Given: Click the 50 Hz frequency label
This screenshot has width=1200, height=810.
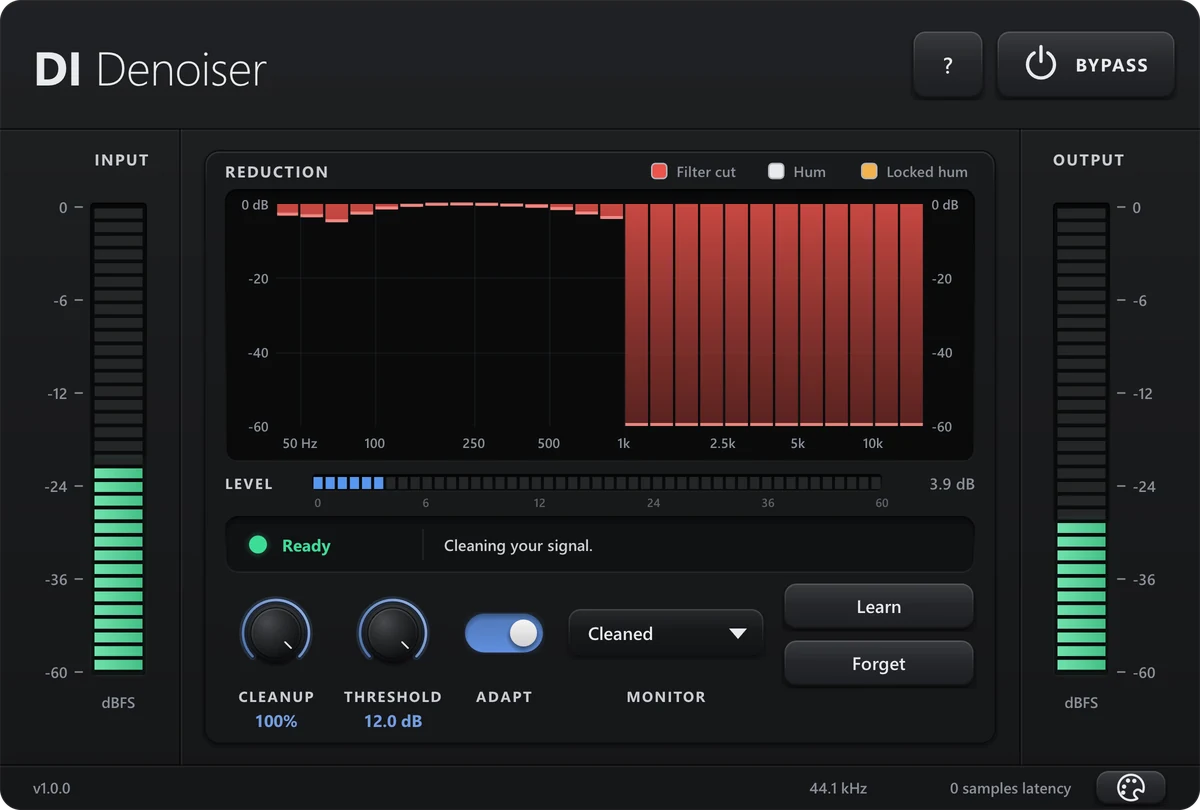Looking at the screenshot, I should pos(300,443).
